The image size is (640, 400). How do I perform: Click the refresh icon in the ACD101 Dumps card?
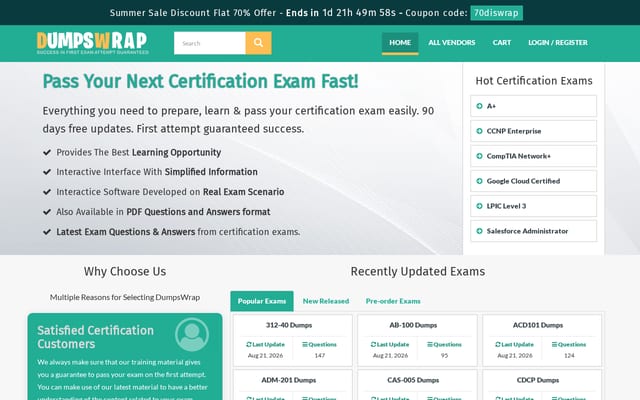[498, 344]
